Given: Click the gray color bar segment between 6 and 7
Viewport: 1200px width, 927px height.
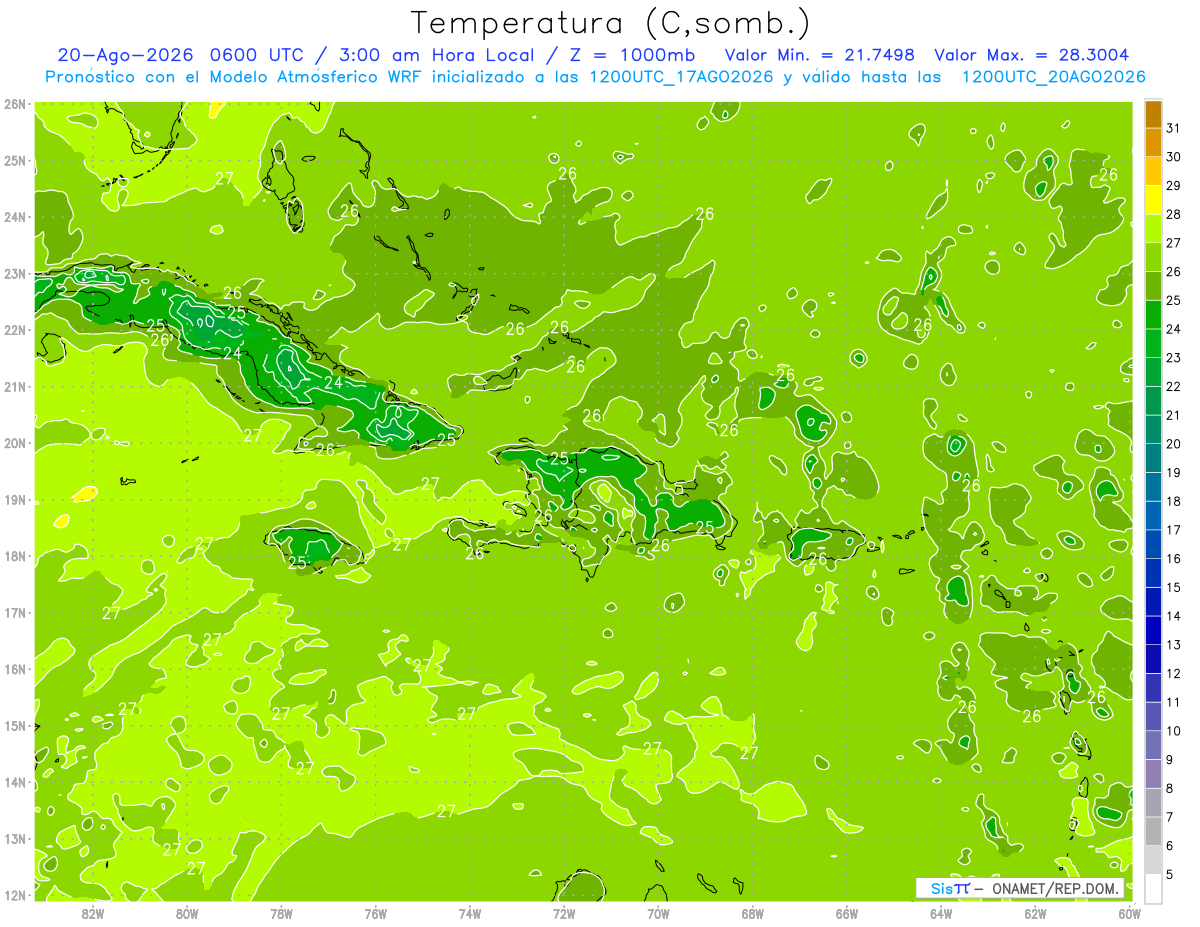Looking at the screenshot, I should [1153, 831].
